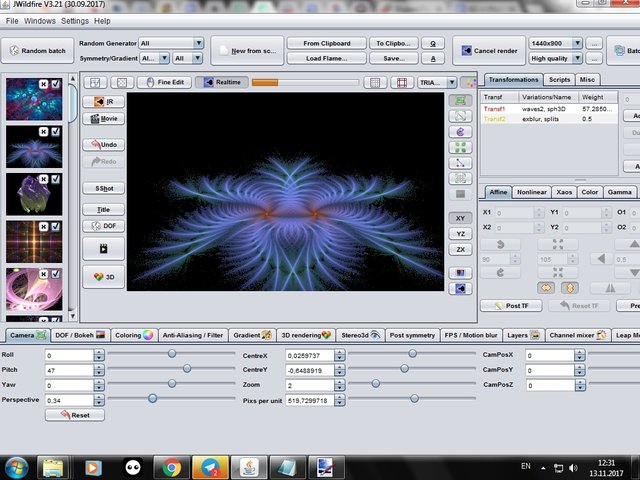
Task: Open the Settings menu
Action: point(74,20)
